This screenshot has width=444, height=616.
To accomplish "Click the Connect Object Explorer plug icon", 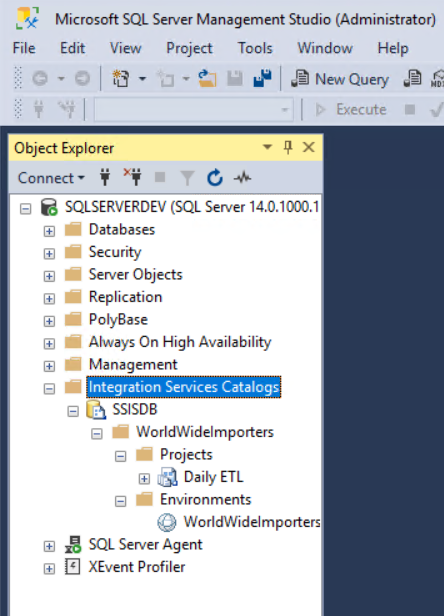I will click(105, 177).
